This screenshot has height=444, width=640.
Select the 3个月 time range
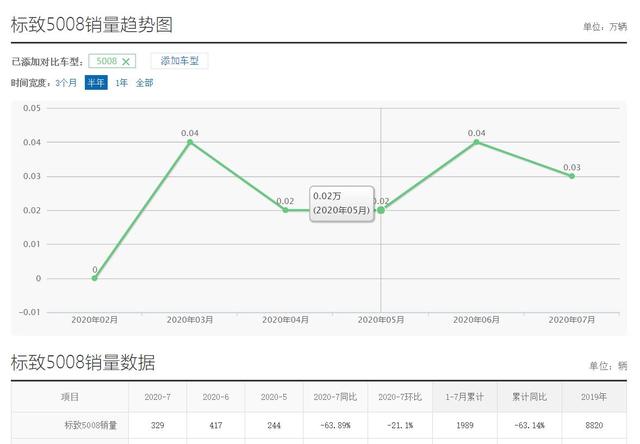(66, 83)
